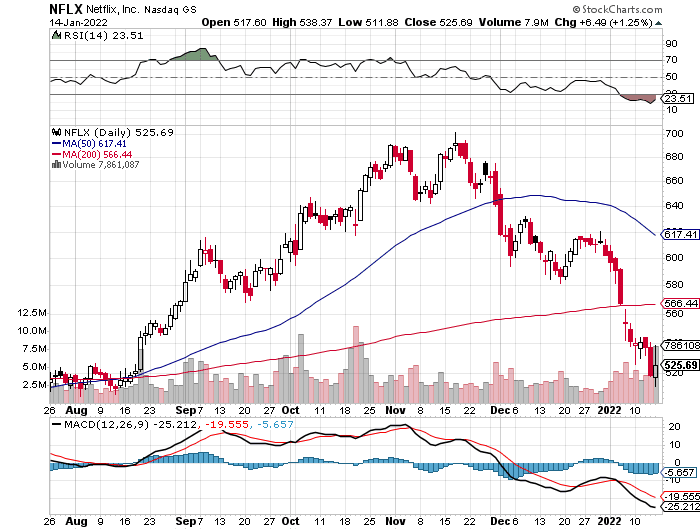Viewport: 700px width, 530px height.
Task: Click the Nasdaq GS exchange label
Action: coord(170,10)
